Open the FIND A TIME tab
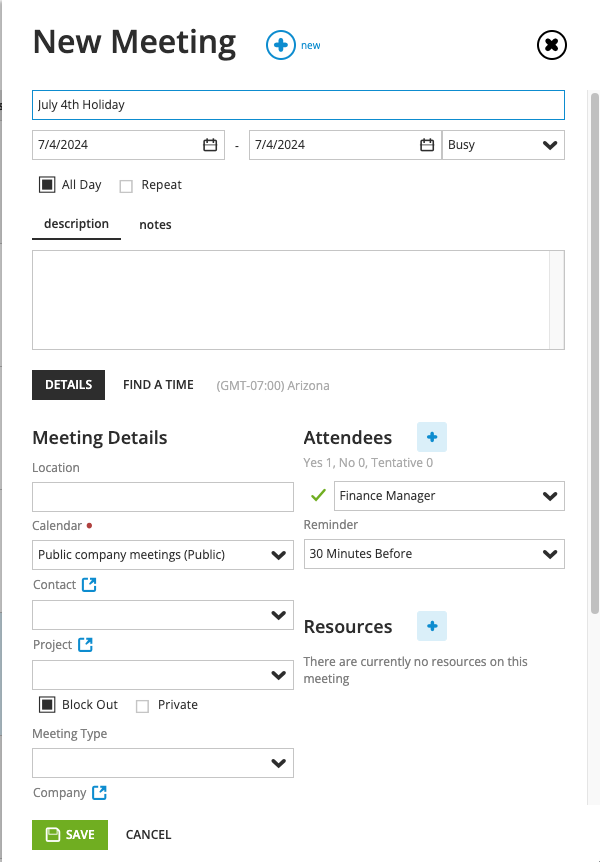Viewport: 600px width, 862px height. (158, 384)
